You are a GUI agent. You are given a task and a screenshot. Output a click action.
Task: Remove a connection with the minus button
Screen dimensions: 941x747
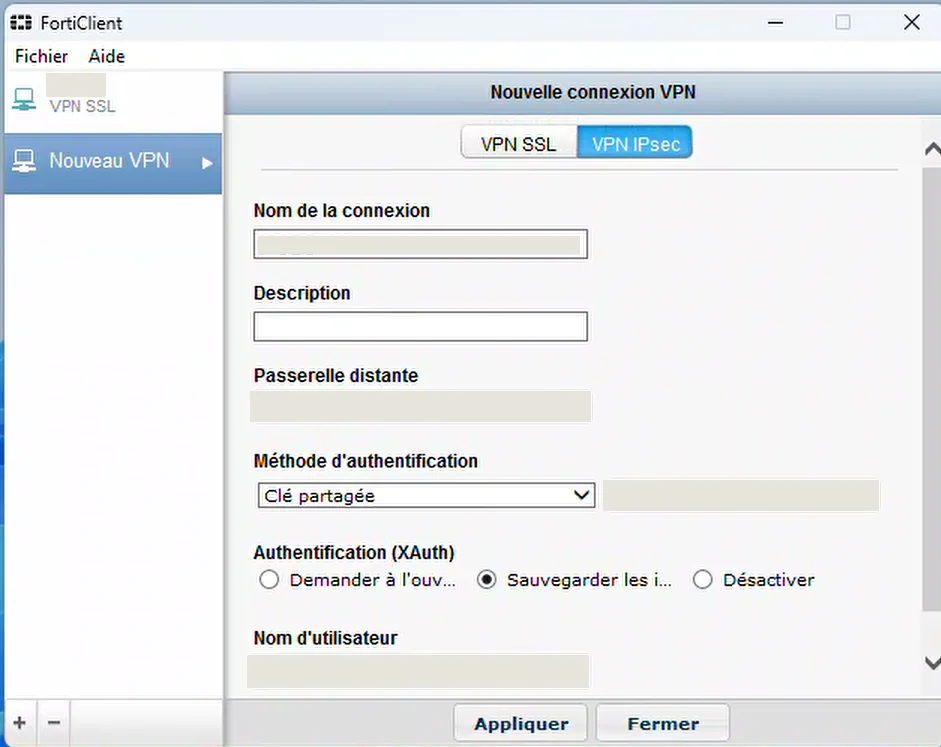54,722
